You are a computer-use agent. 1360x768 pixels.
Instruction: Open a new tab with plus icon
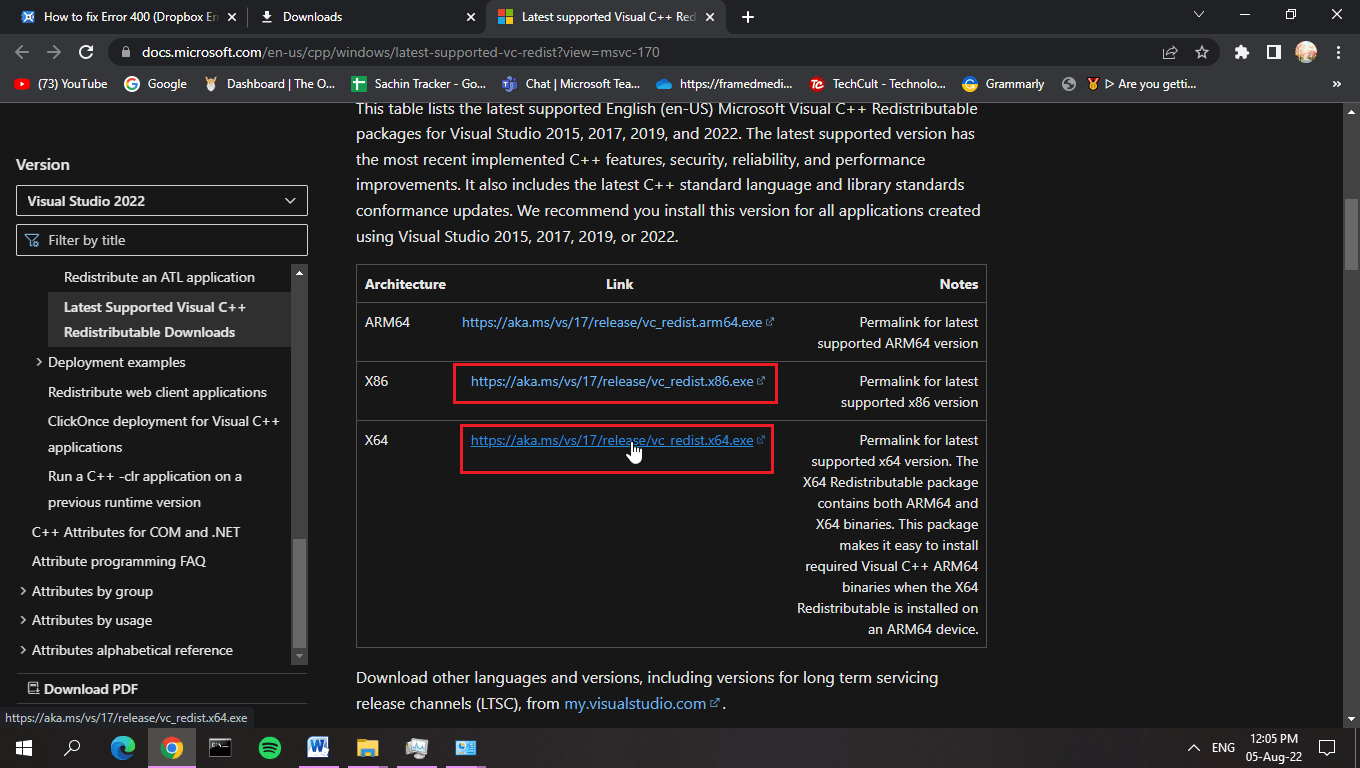pyautogui.click(x=748, y=17)
